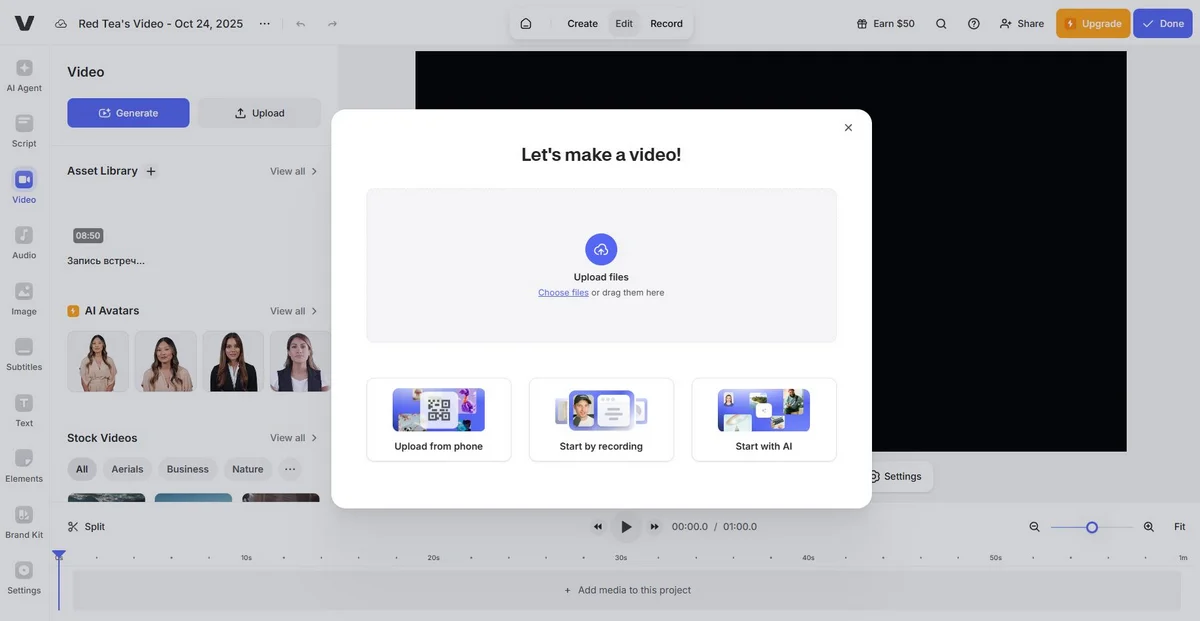Viewport: 1200px width, 621px height.
Task: Select the first AI avatar thumbnail
Action: 98,361
